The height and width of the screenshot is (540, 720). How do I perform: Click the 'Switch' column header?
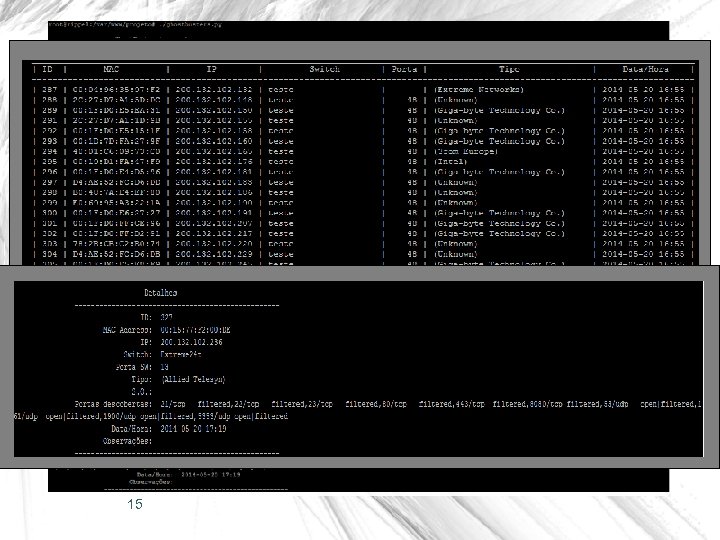click(x=324, y=69)
